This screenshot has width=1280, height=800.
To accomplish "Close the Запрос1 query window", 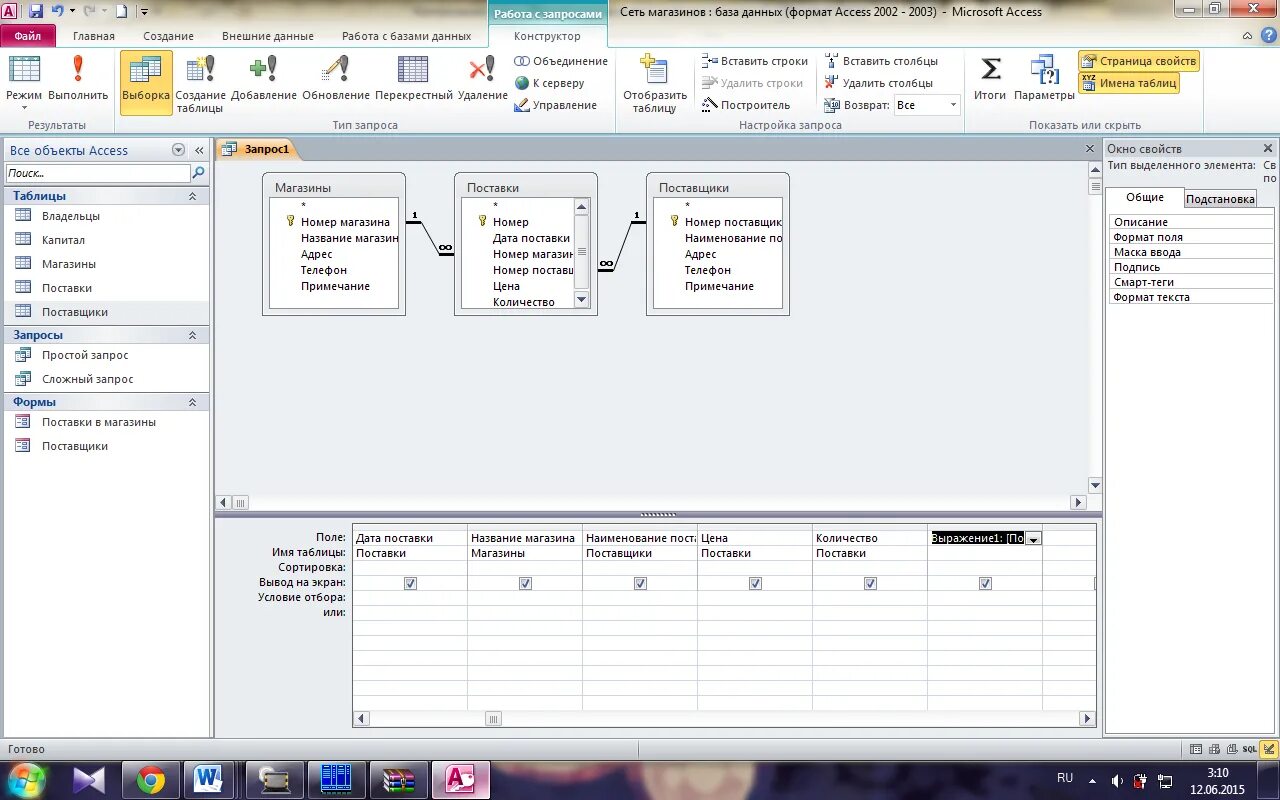I will click(x=1090, y=149).
